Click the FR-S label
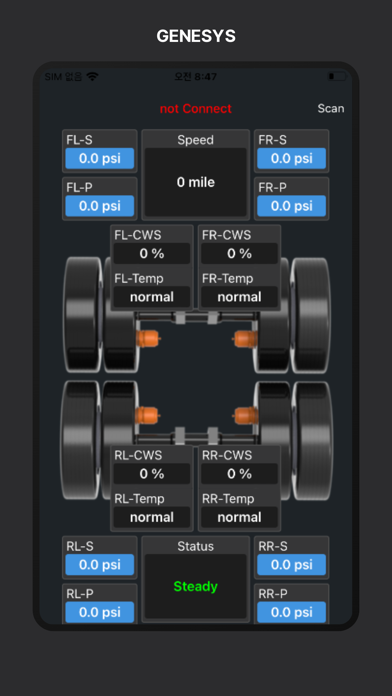The height and width of the screenshot is (696, 392). pyautogui.click(x=272, y=140)
